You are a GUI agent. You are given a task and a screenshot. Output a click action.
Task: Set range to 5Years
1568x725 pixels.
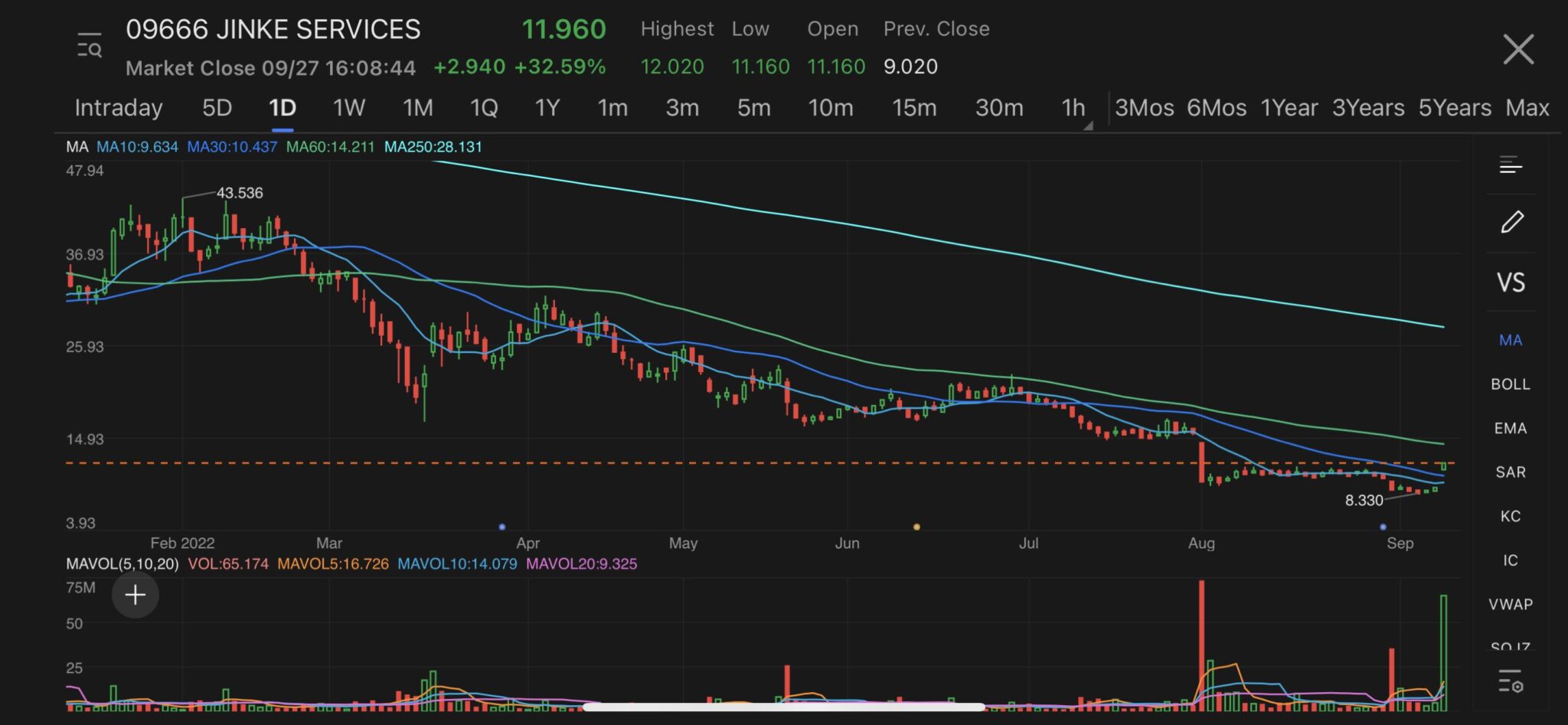1455,108
